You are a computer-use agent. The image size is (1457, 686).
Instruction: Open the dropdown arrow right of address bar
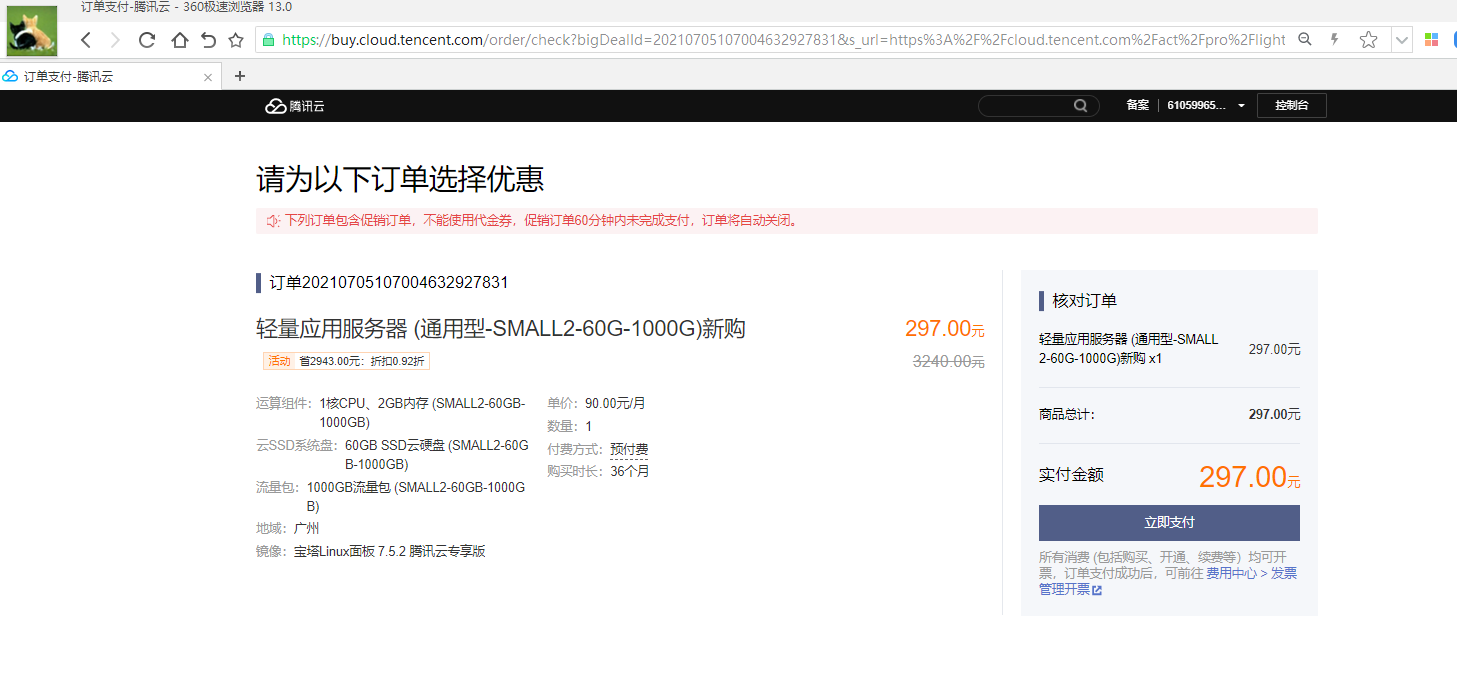click(1402, 40)
